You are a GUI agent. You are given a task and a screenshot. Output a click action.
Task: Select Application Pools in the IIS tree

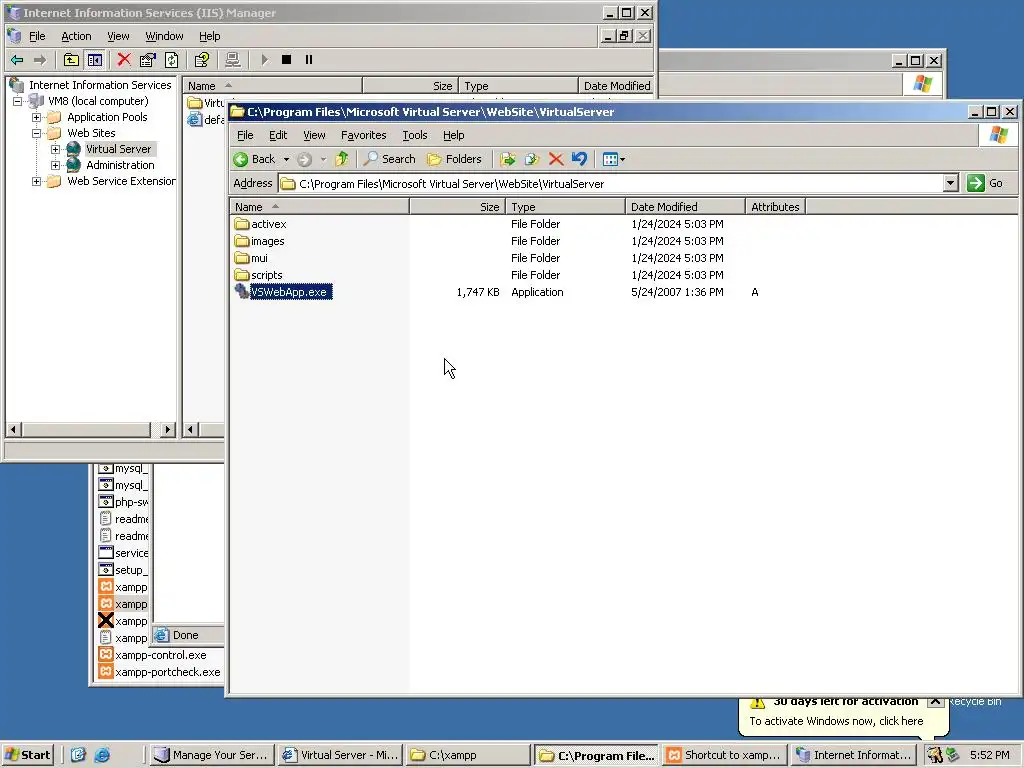(107, 118)
